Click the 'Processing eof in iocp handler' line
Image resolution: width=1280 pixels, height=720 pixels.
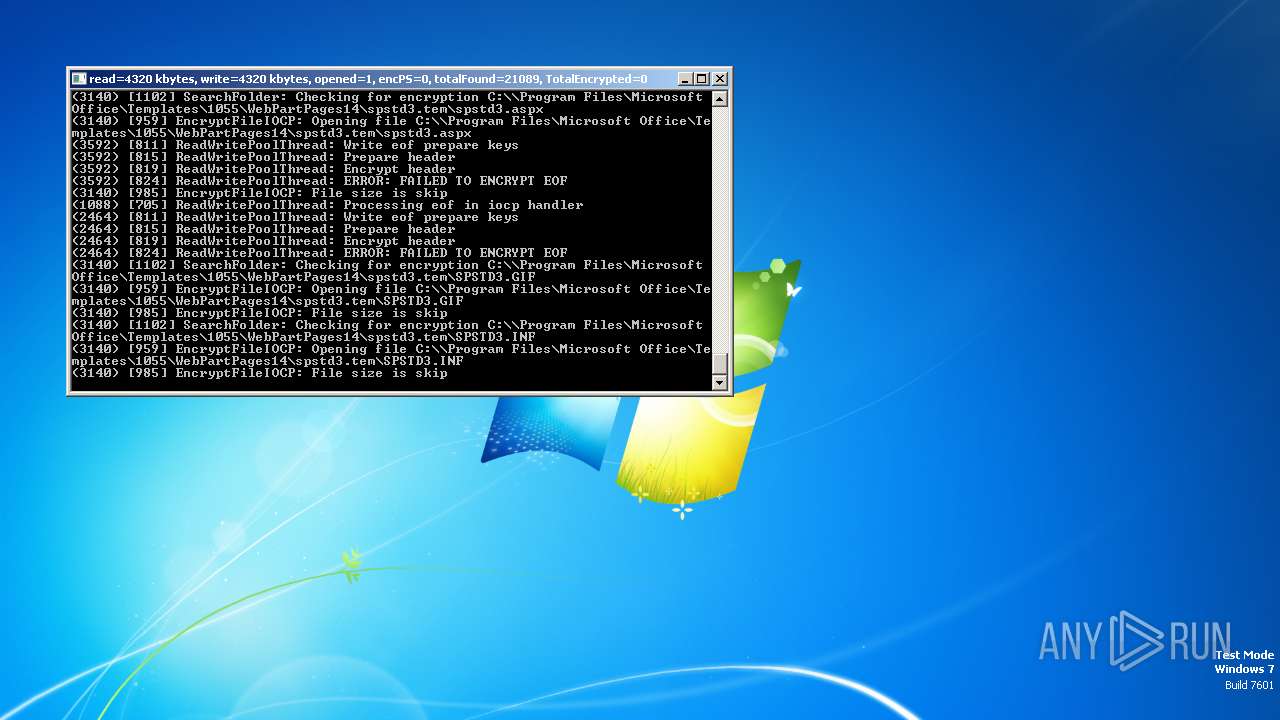(x=328, y=205)
